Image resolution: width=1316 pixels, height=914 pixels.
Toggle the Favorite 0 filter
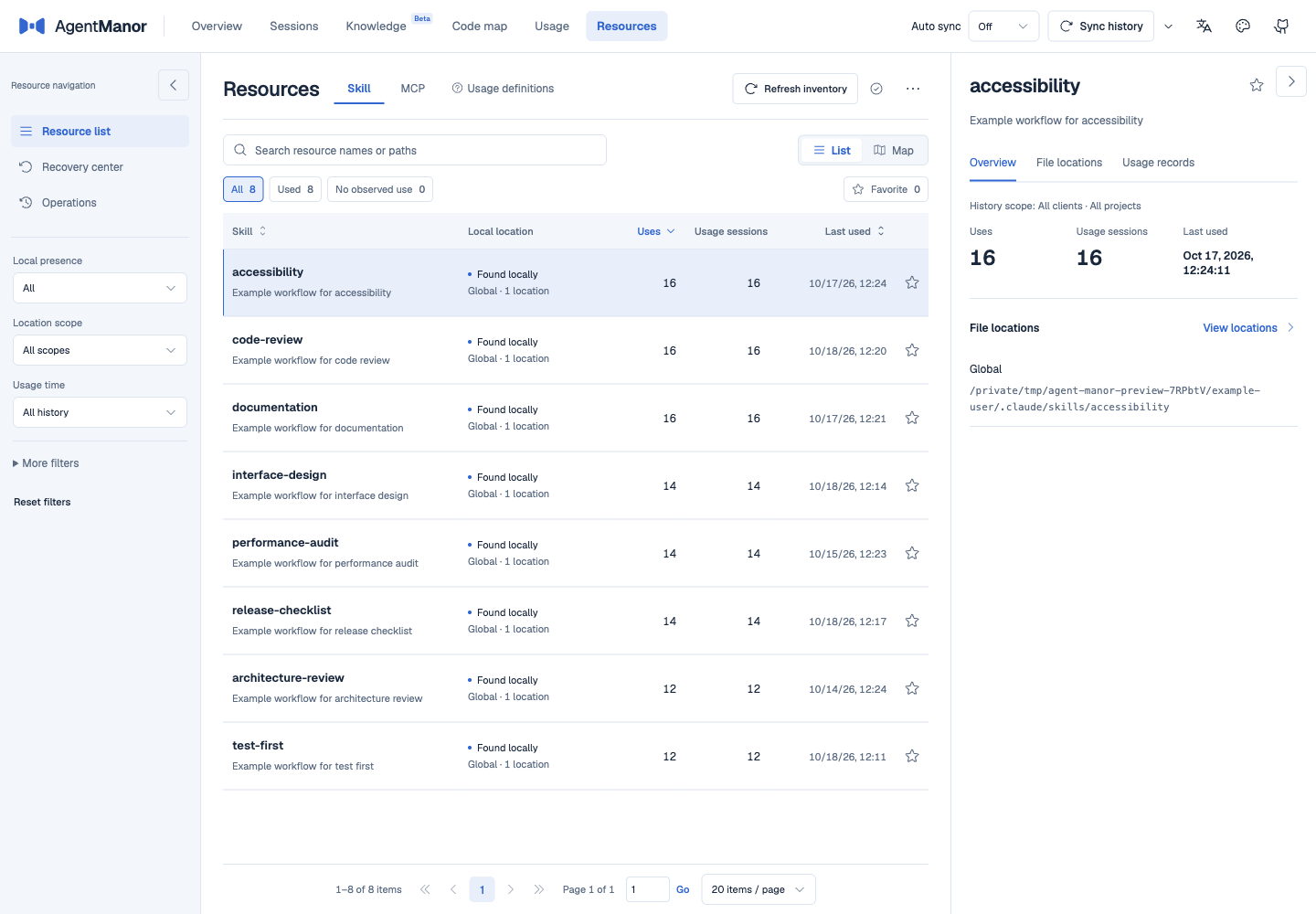(x=886, y=189)
